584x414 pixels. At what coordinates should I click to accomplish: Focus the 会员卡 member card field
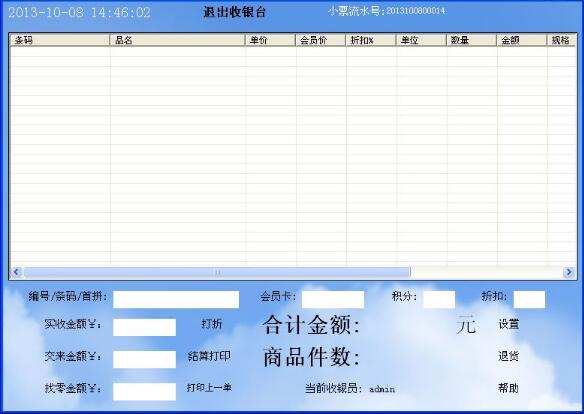pos(333,299)
